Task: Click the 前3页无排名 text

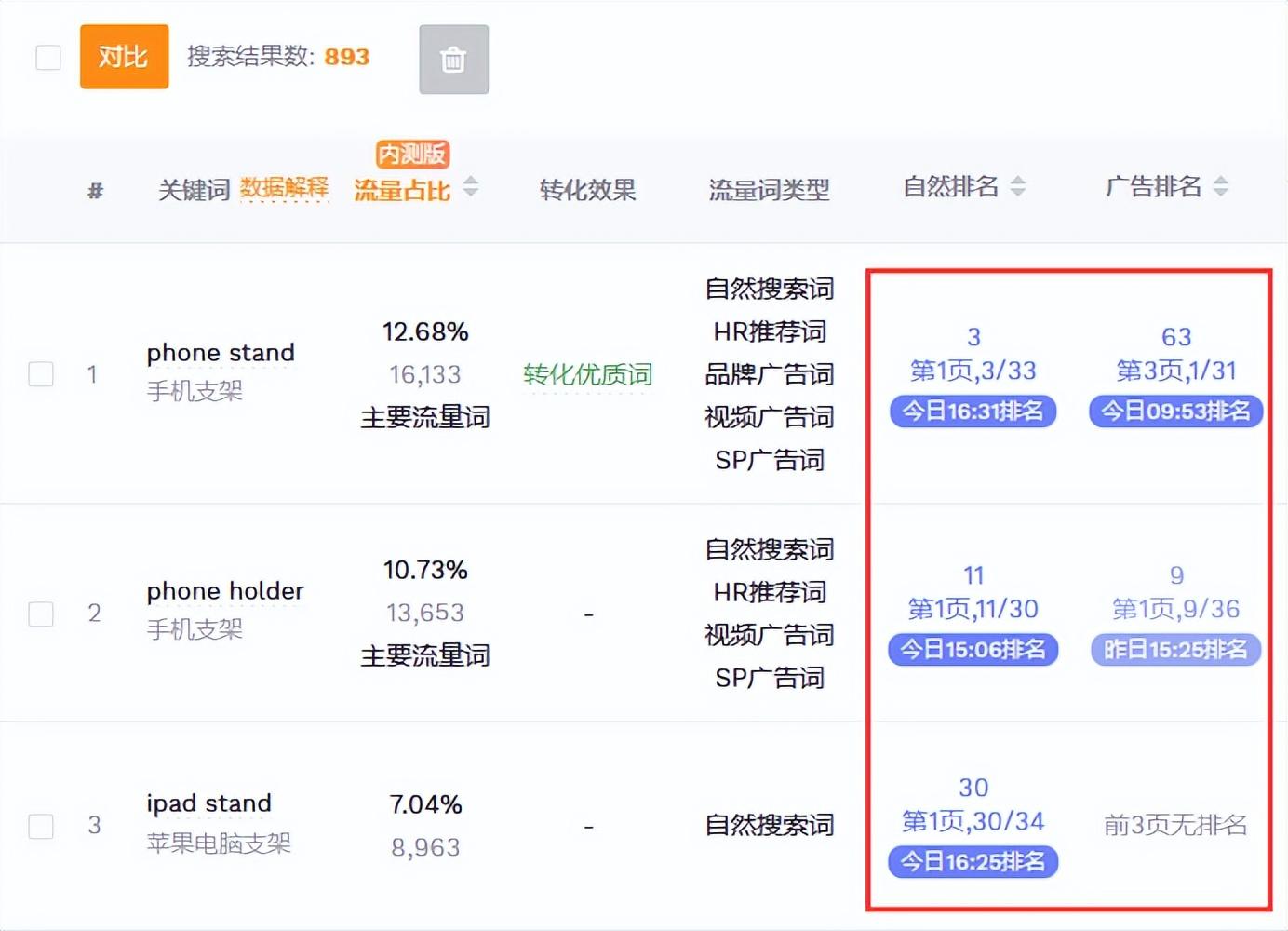Action: click(x=1175, y=825)
